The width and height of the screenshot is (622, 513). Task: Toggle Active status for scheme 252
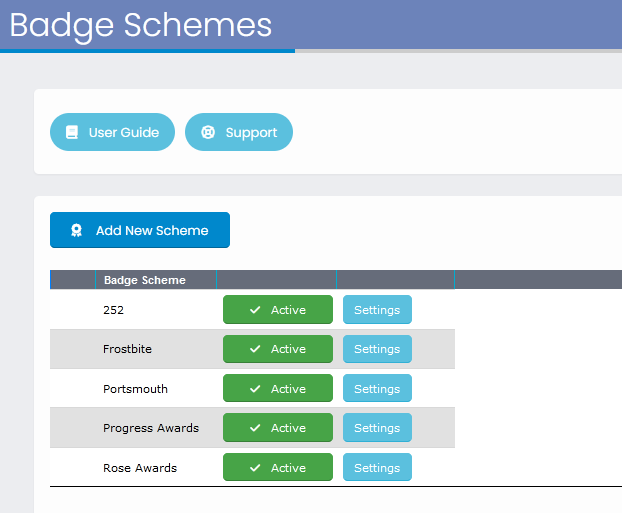(278, 309)
